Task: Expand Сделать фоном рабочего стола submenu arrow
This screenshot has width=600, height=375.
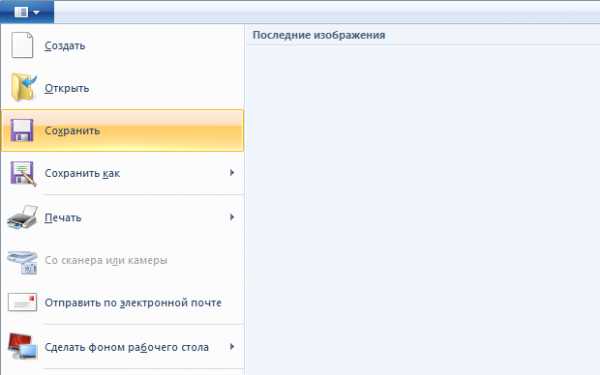Action: (232, 347)
